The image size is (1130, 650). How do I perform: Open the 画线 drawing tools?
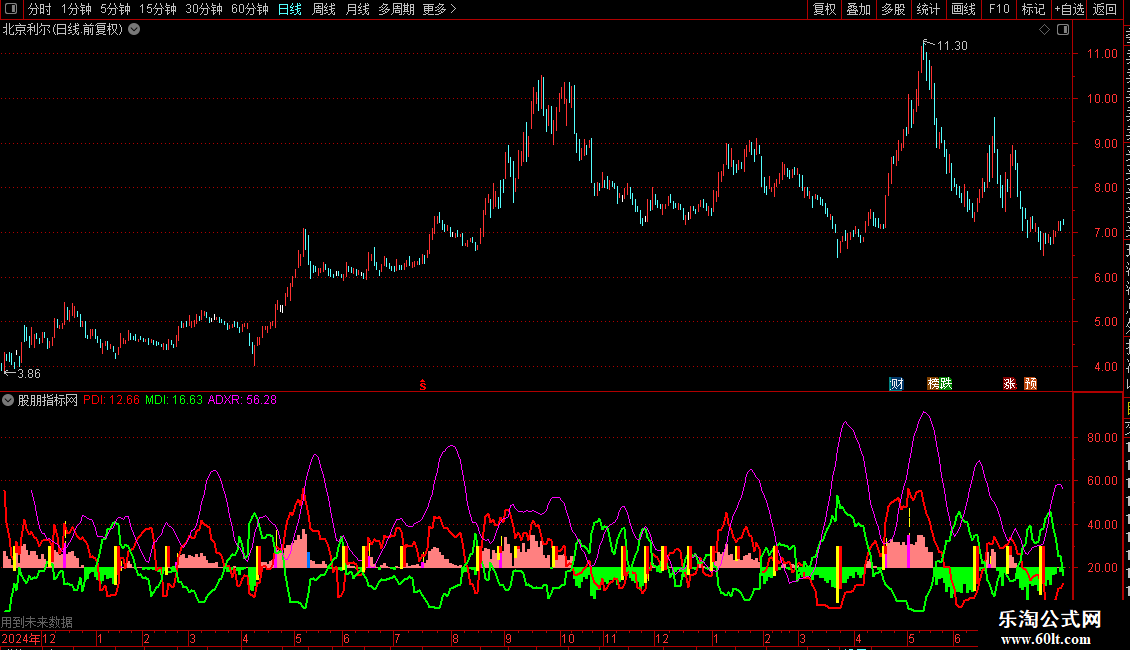[x=964, y=9]
